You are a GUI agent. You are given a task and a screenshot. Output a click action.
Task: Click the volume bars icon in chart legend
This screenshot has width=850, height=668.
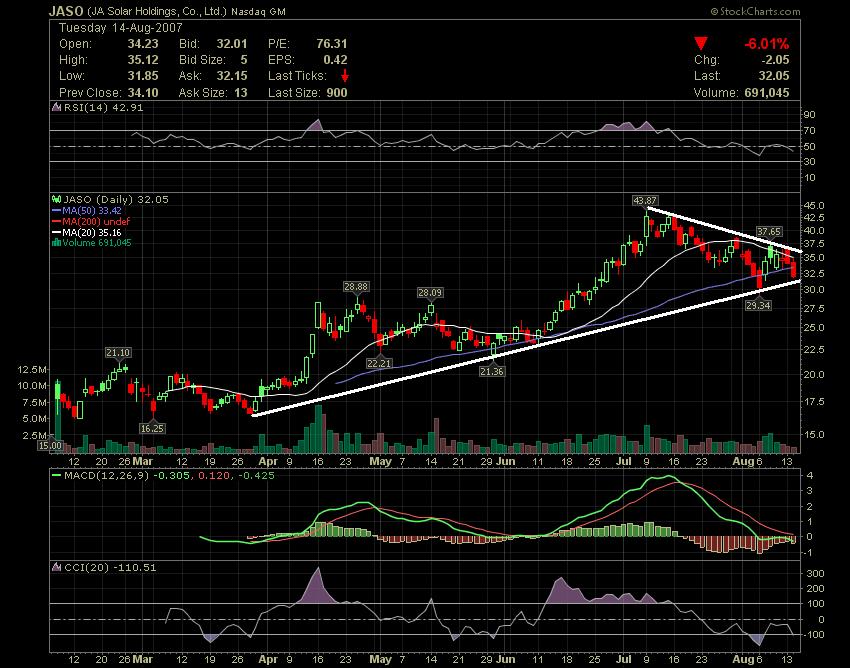pyautogui.click(x=56, y=243)
